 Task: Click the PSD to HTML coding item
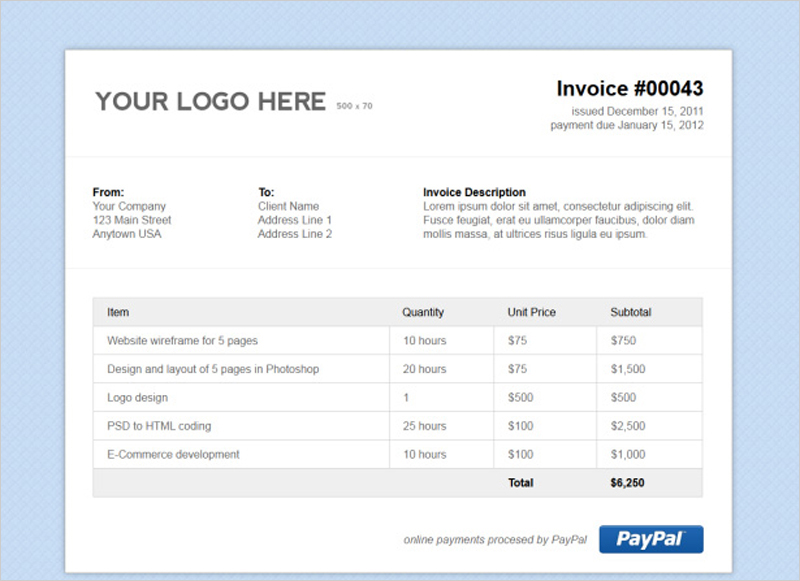coord(159,426)
